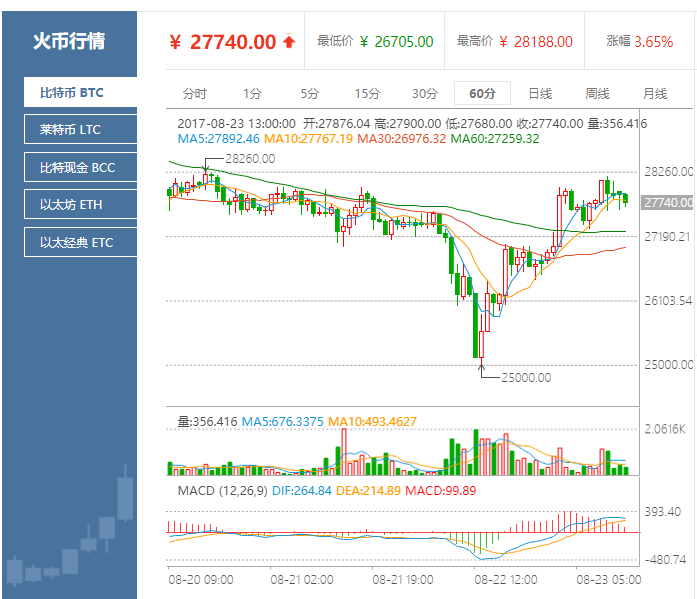Click the 08-22 12:00 time label
Image resolution: width=697 pixels, height=599 pixels.
[506, 580]
